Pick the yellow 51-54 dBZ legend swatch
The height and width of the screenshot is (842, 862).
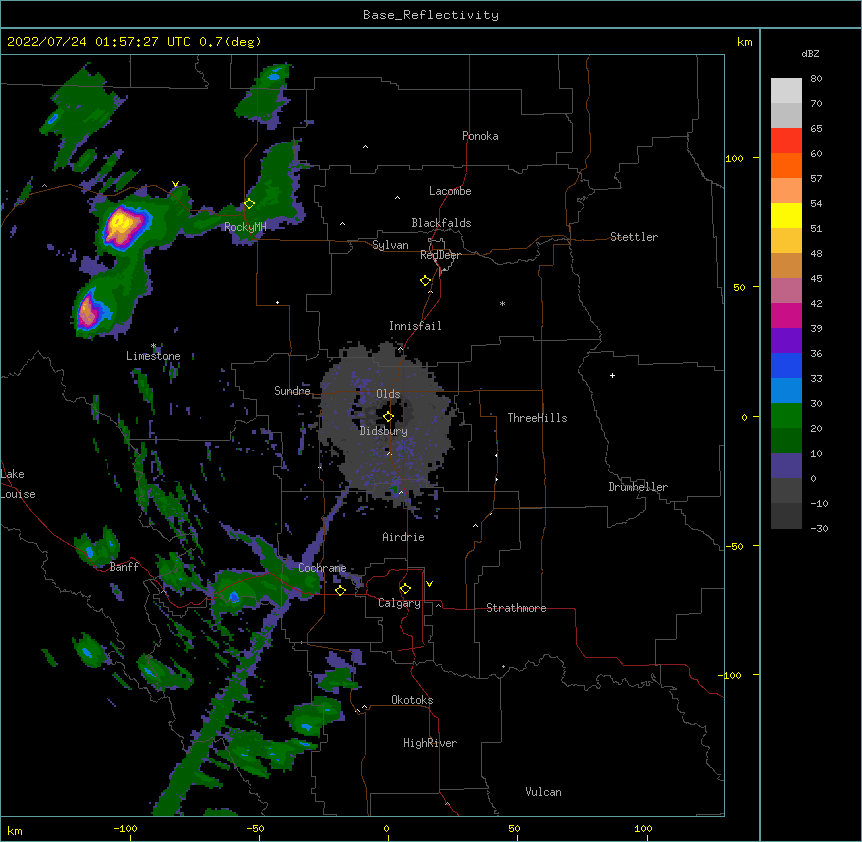[786, 215]
